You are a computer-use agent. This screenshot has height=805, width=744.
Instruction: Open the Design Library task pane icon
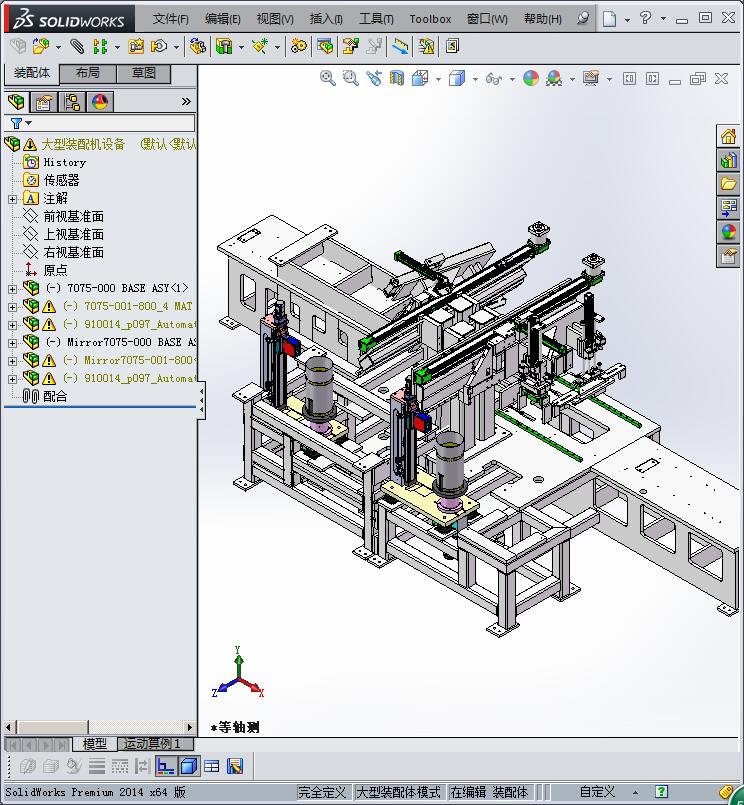[728, 160]
